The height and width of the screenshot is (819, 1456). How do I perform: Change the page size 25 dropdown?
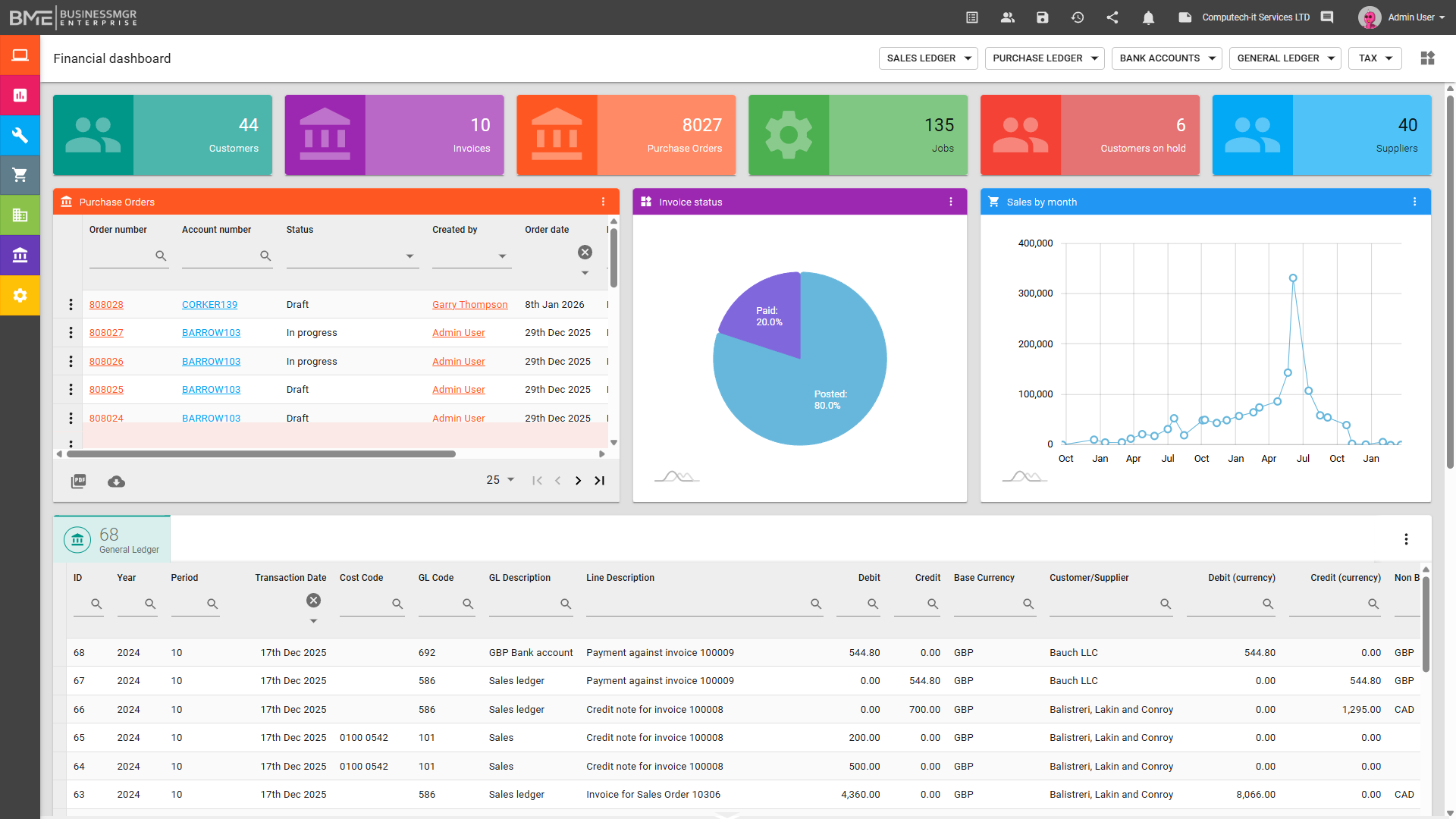pos(500,480)
